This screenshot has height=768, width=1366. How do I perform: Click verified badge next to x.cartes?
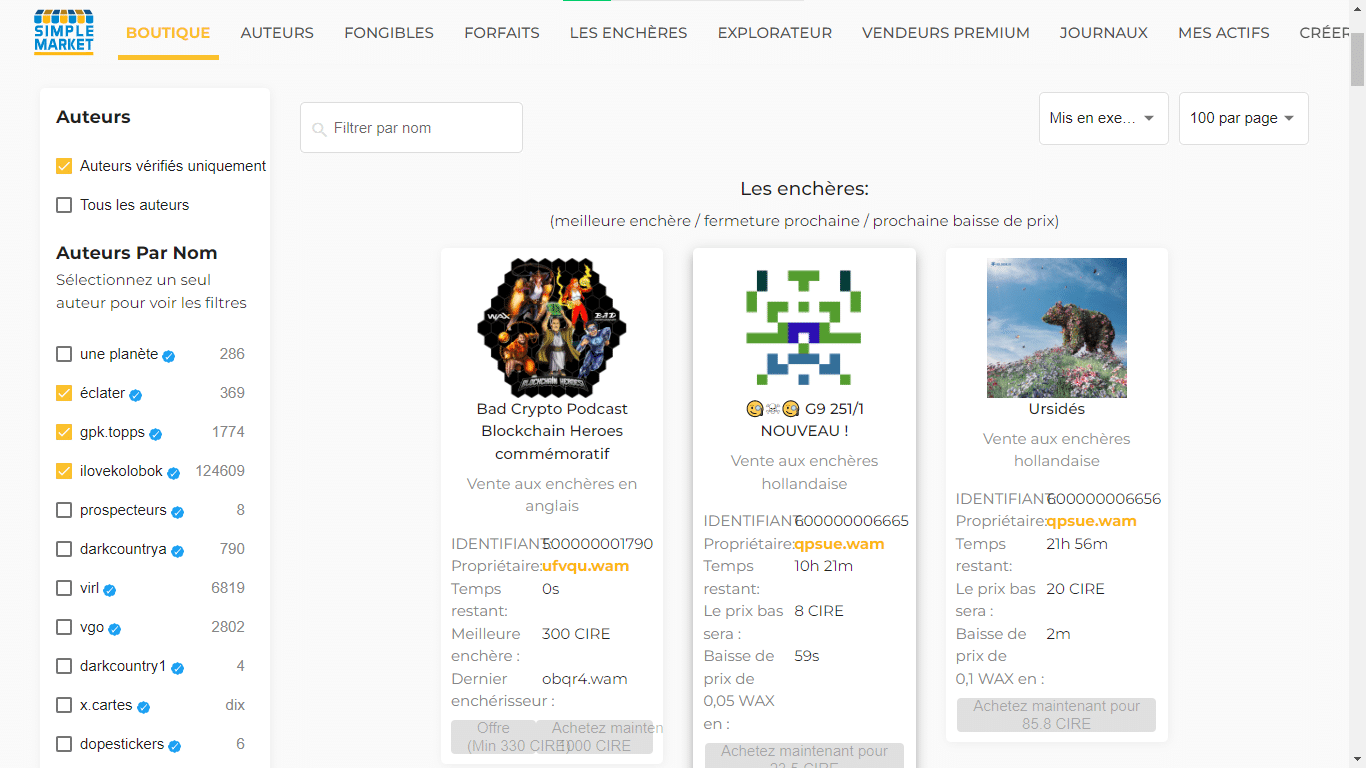pos(143,707)
